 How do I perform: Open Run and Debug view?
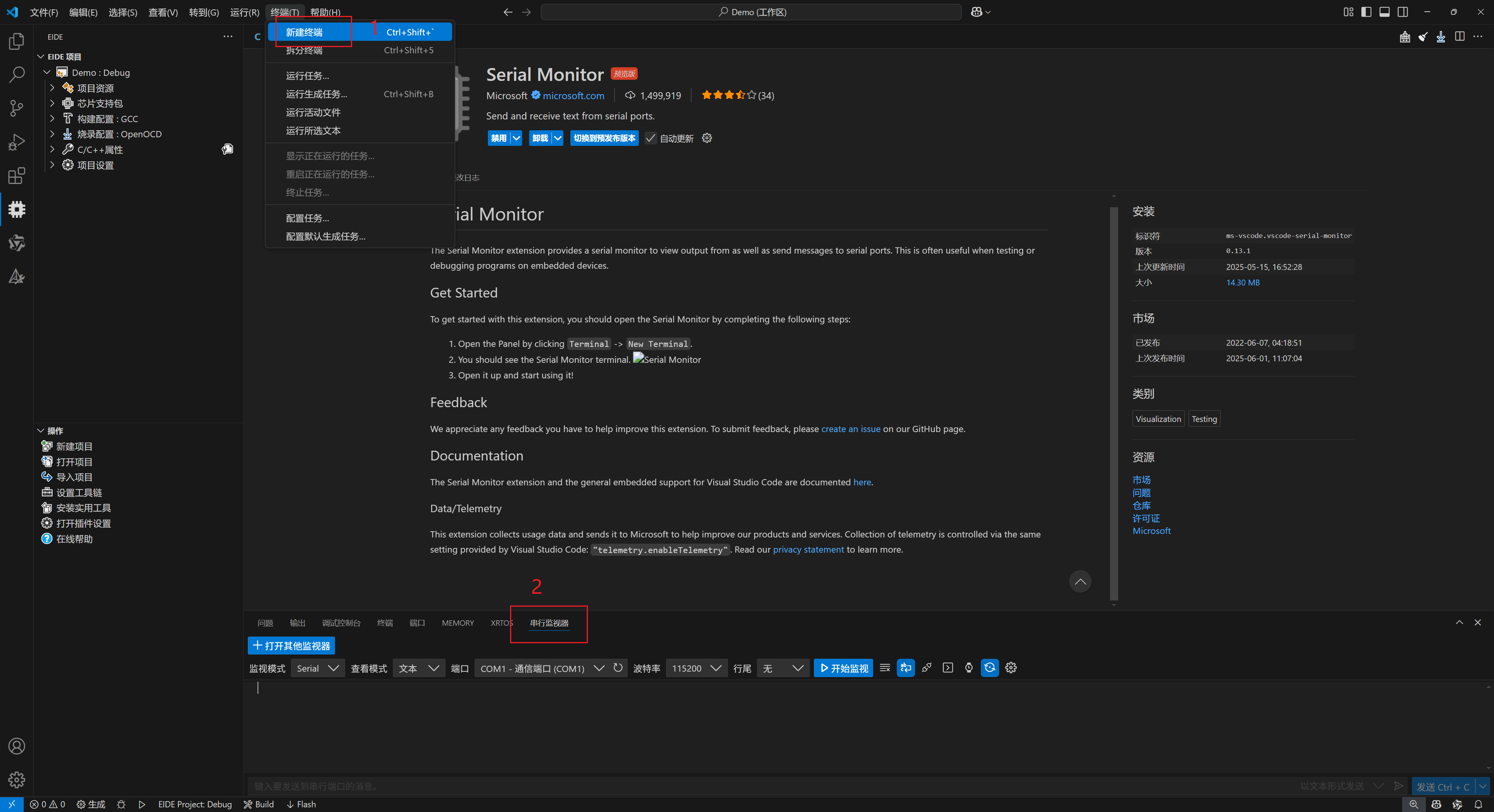(17, 142)
